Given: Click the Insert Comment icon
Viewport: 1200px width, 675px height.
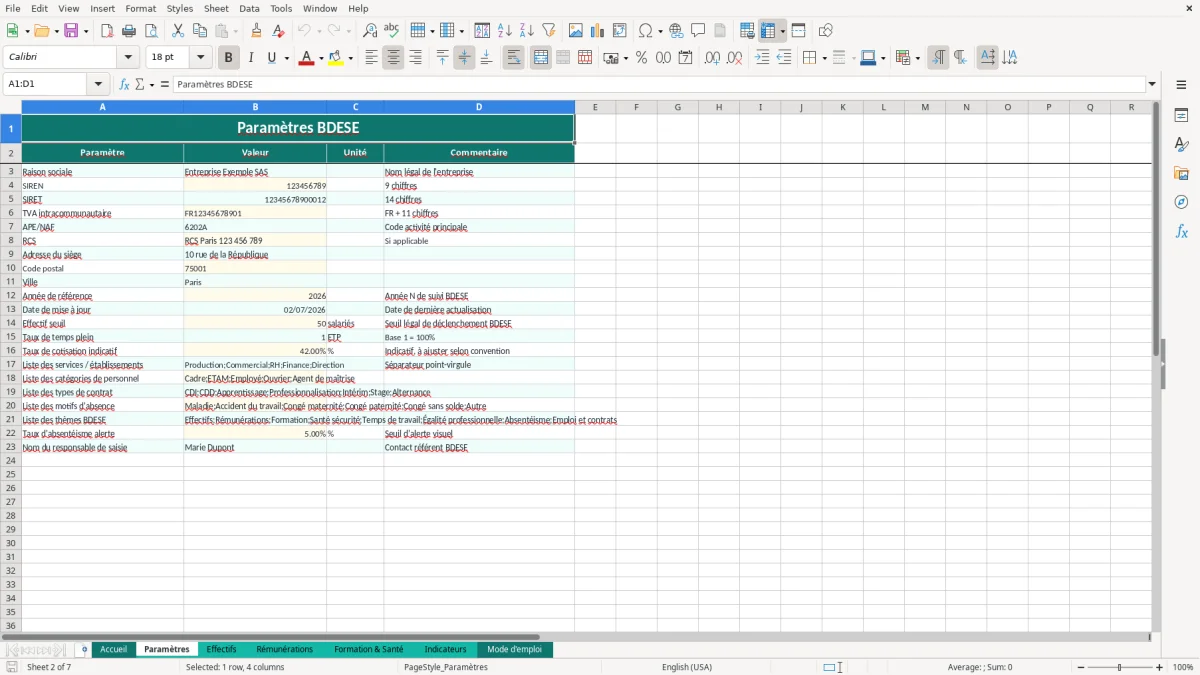Looking at the screenshot, I should (x=699, y=31).
